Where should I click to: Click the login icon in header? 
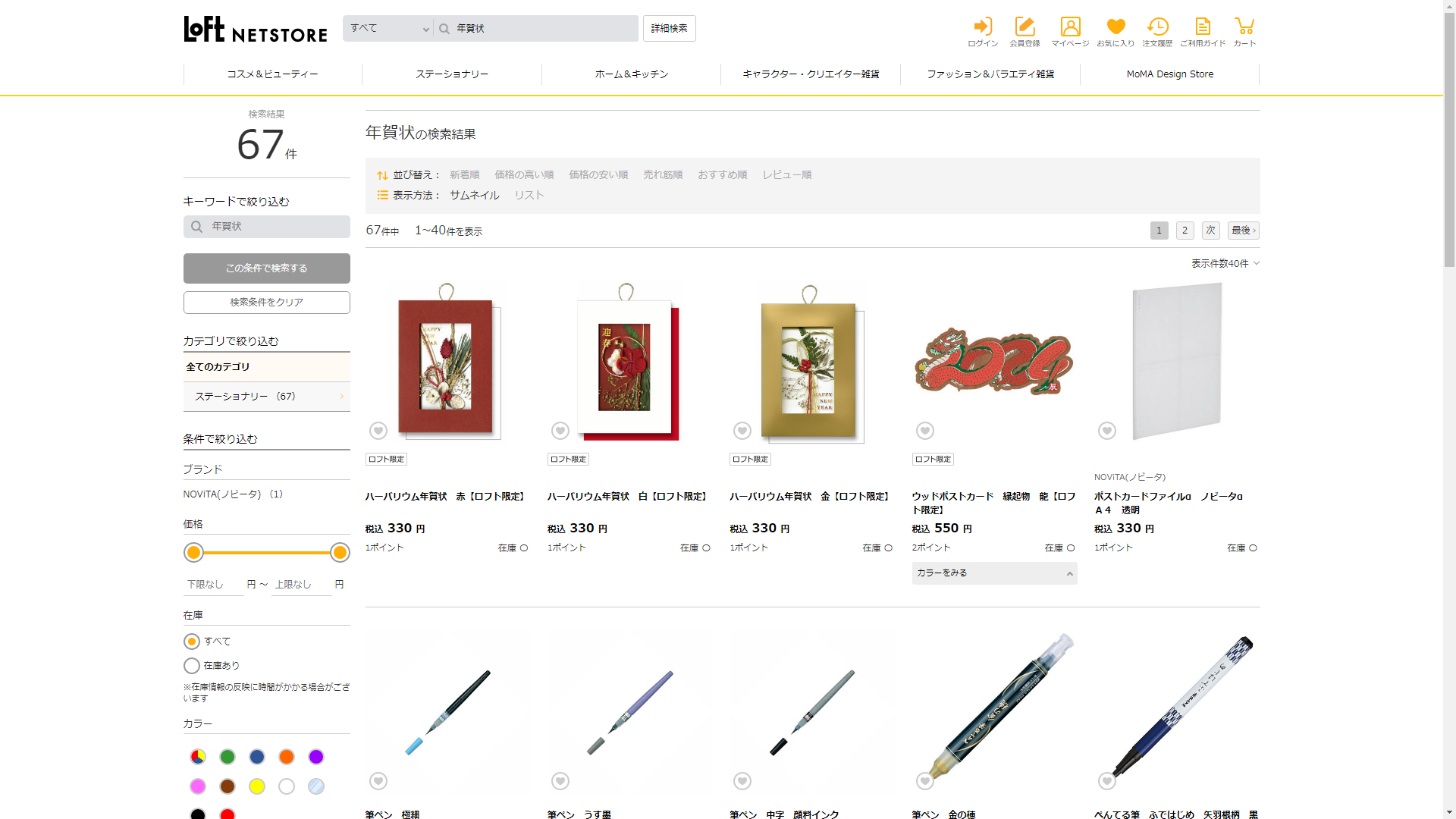tap(983, 27)
